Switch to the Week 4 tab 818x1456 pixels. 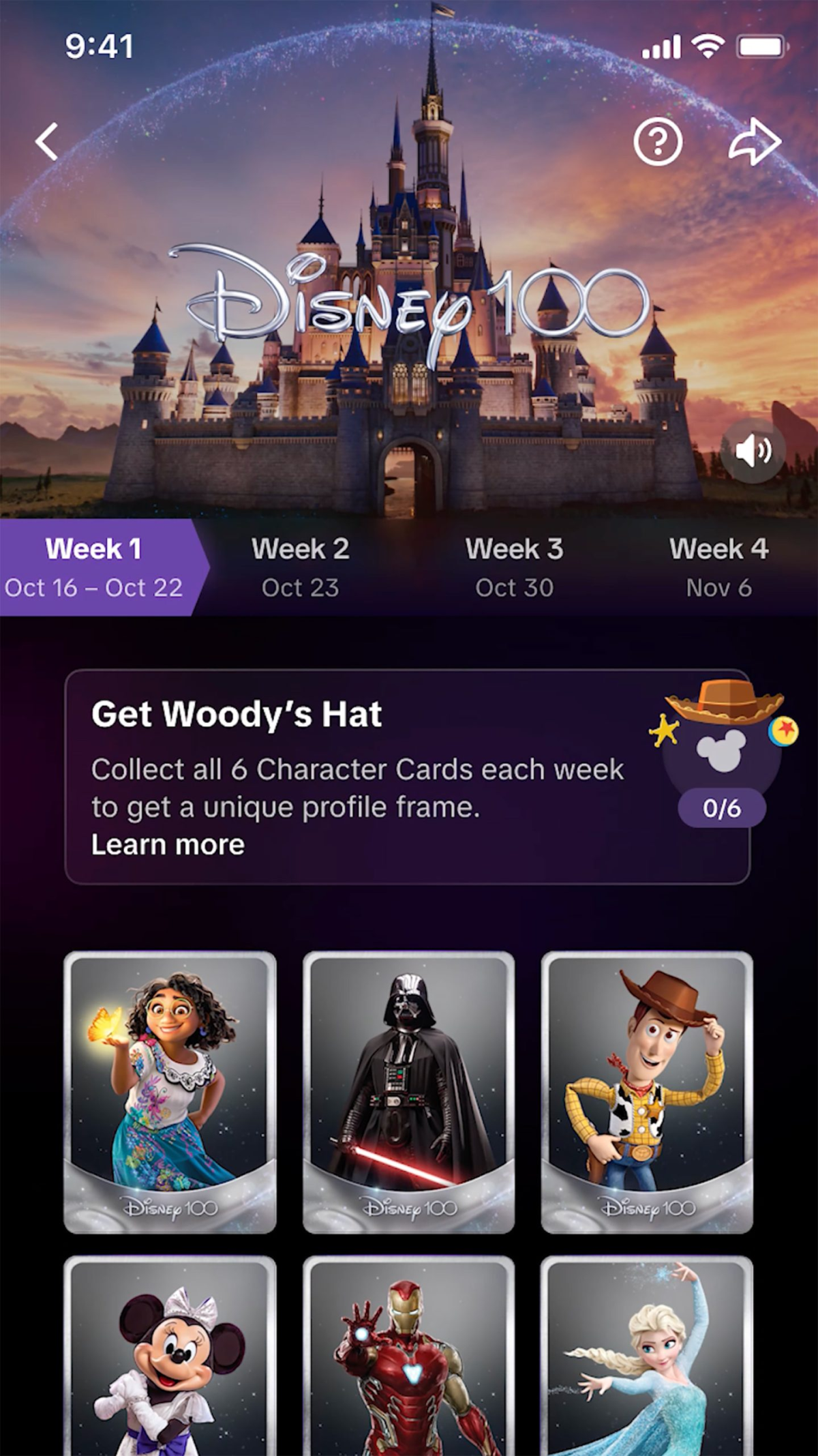(718, 567)
